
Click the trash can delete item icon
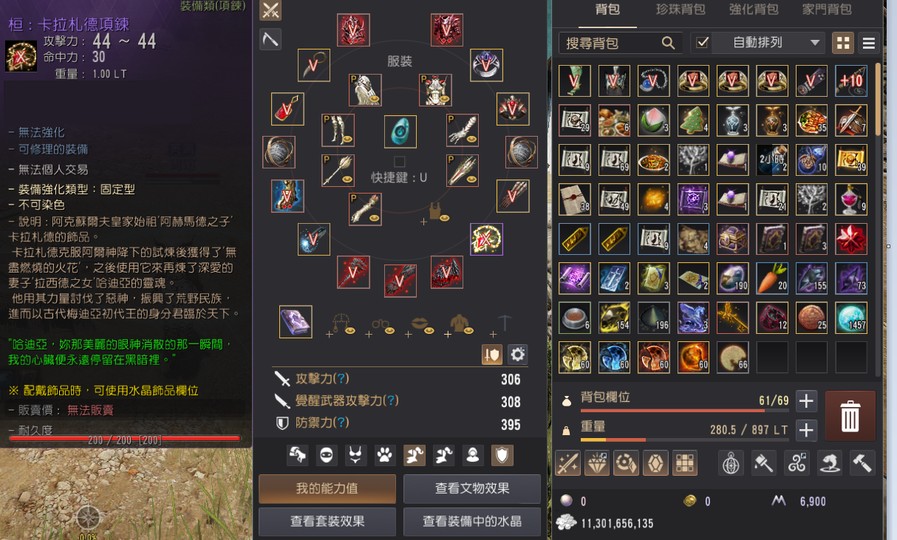(850, 416)
